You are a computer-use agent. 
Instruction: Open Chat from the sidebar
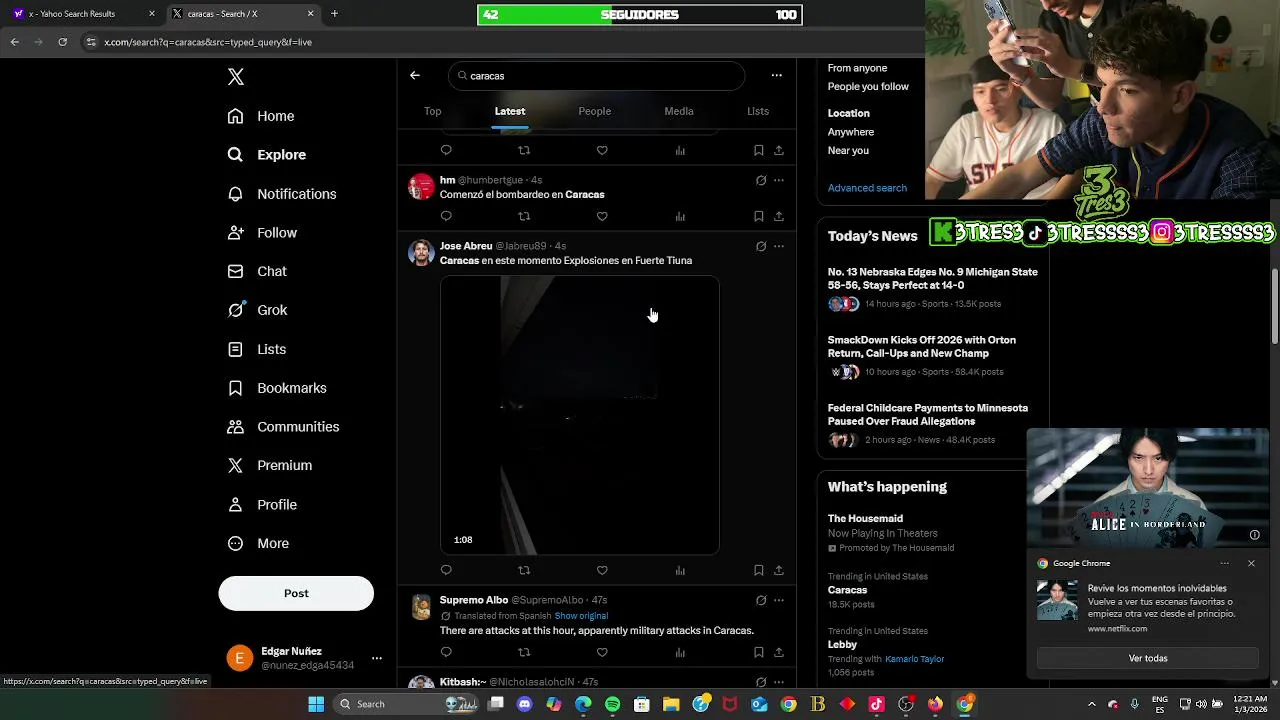(257, 271)
